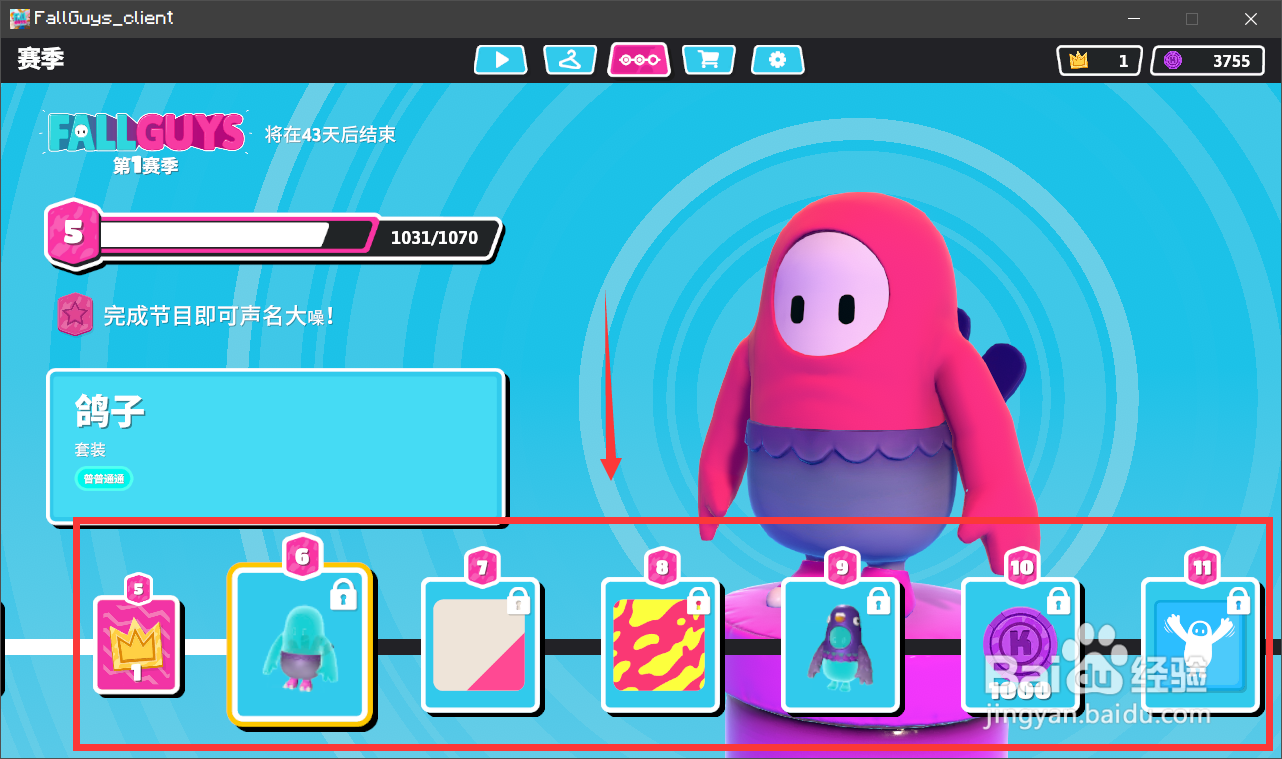The image size is (1282, 759).
Task: Open the Customize hanger tab
Action: tap(570, 60)
